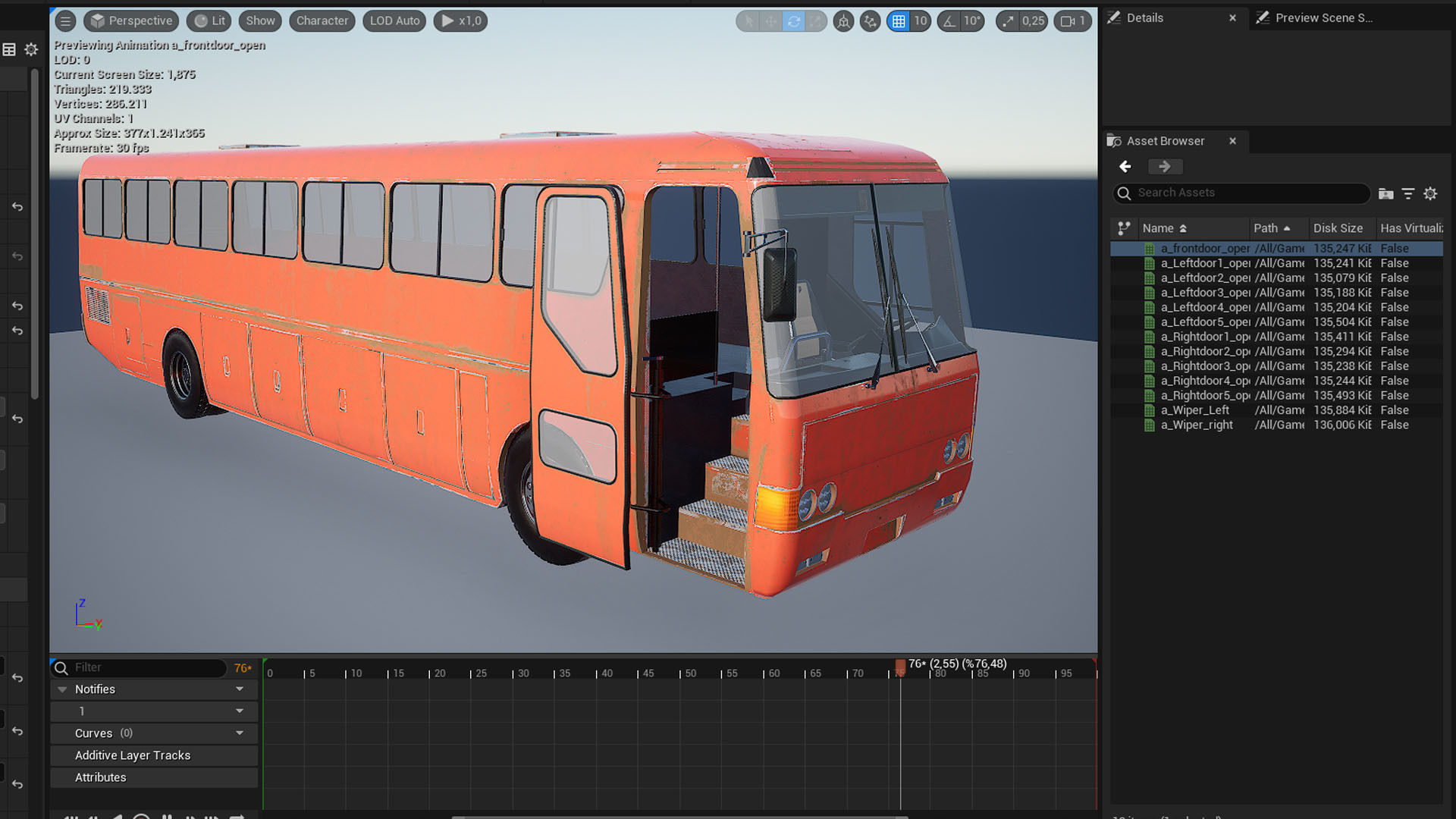
Task: Select the rotate transform tool
Action: coord(793,21)
